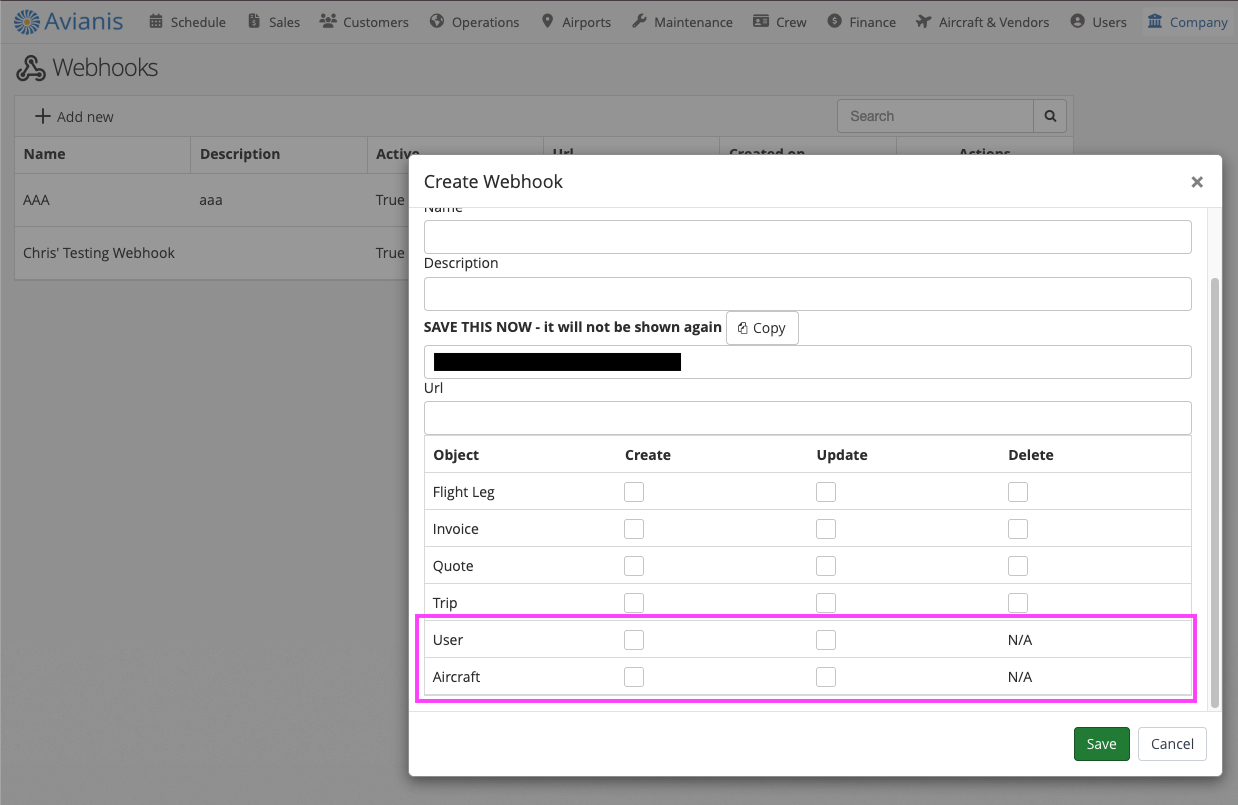Click the Cancel button
The height and width of the screenshot is (805, 1238).
(1172, 744)
